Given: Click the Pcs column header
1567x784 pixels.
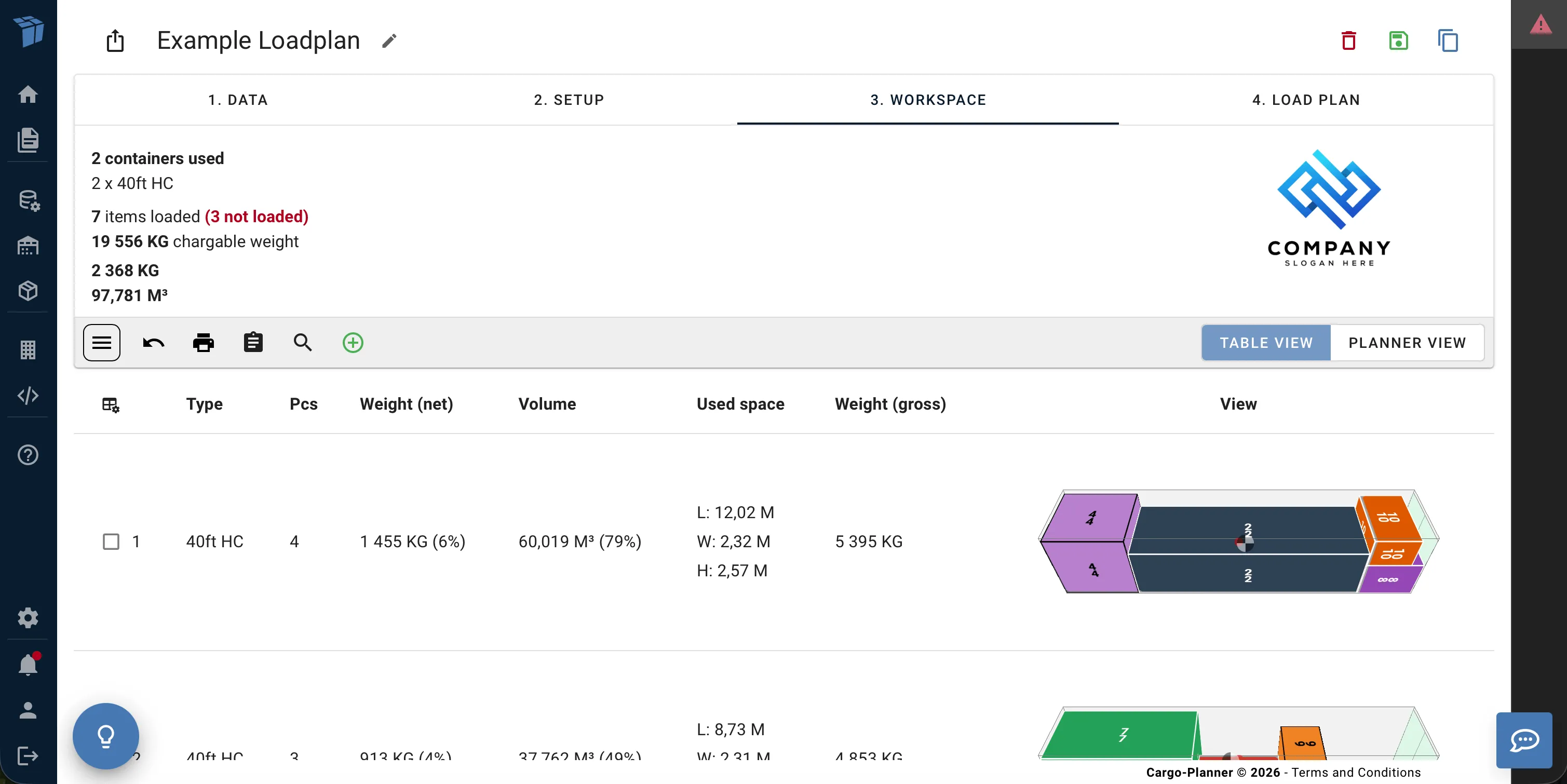Looking at the screenshot, I should (x=304, y=404).
